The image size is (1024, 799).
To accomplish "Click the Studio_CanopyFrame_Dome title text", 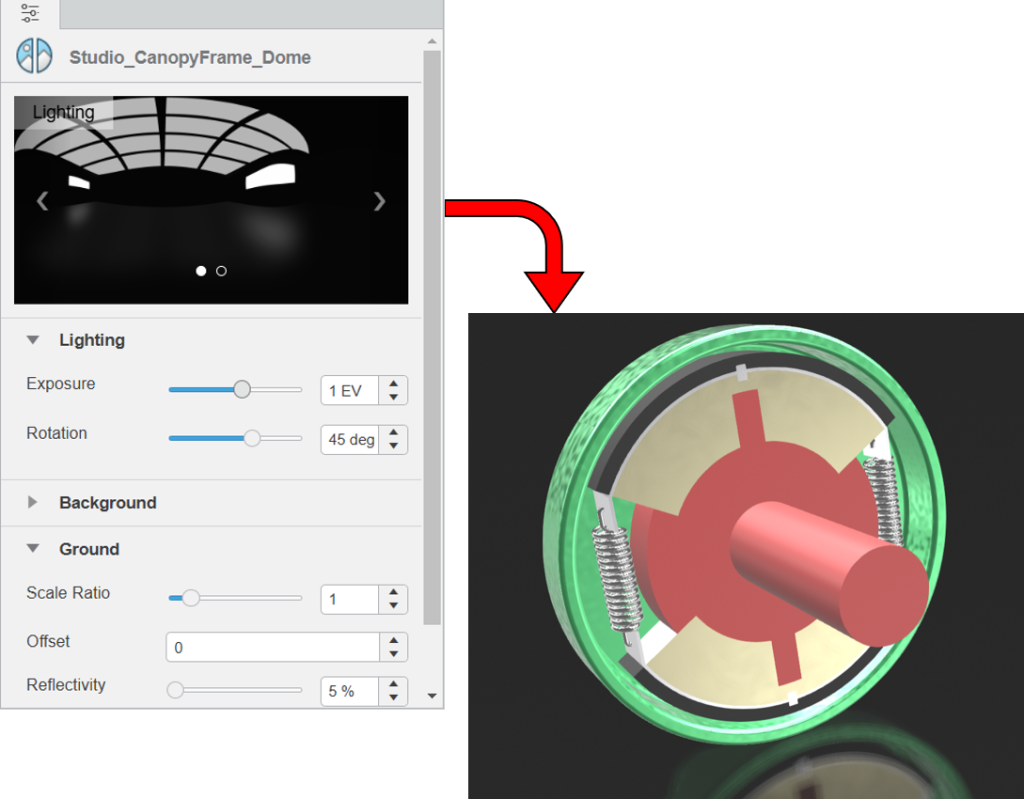I will click(190, 57).
